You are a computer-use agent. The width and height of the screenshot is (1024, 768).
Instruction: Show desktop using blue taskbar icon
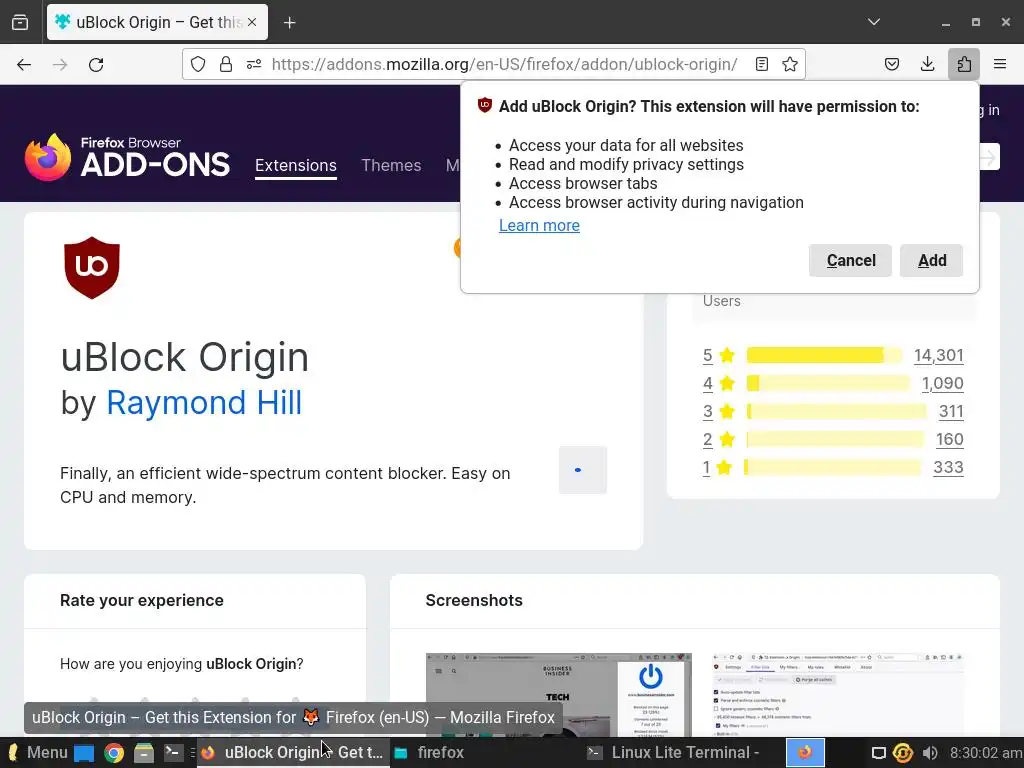(84, 753)
